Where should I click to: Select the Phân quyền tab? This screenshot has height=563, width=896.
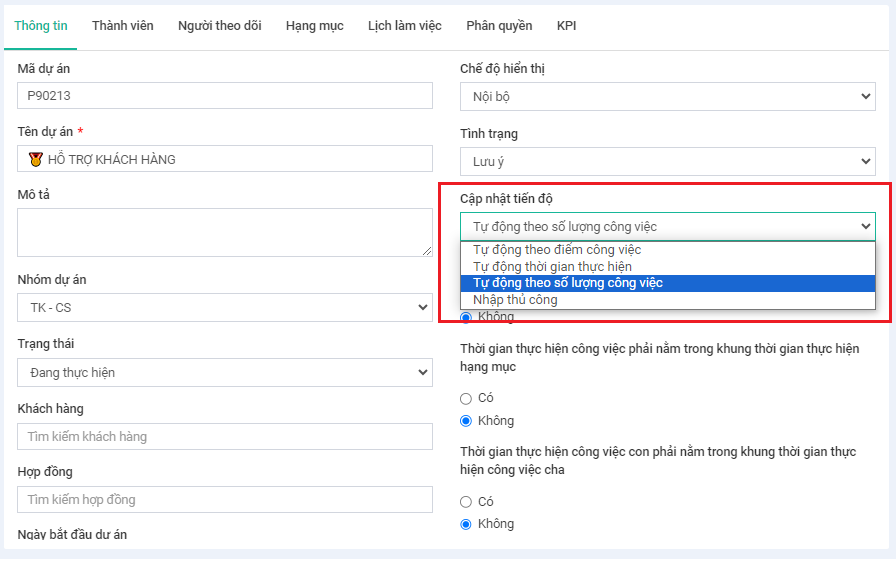point(499,26)
